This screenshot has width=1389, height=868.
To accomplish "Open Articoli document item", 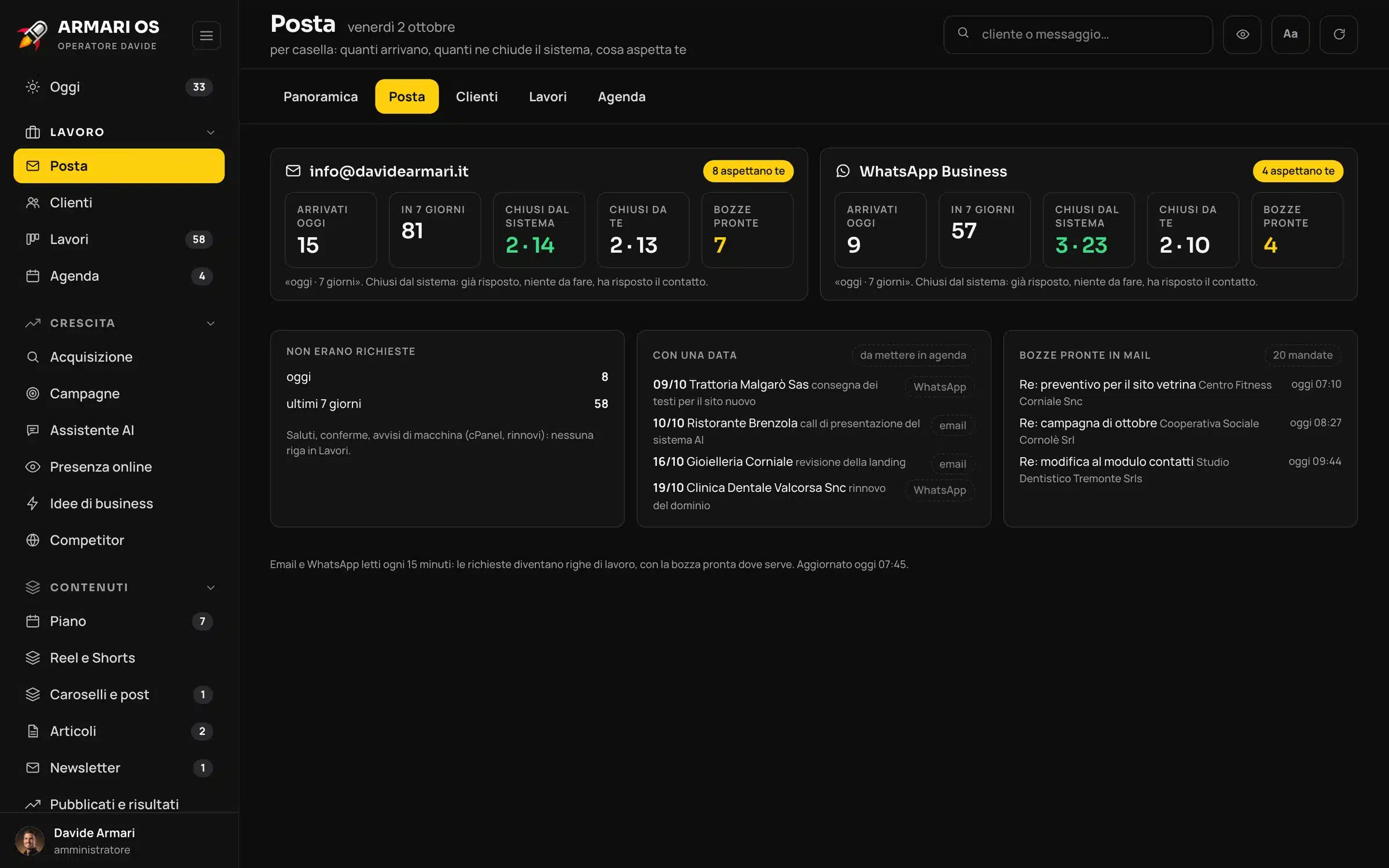I will click(119, 731).
